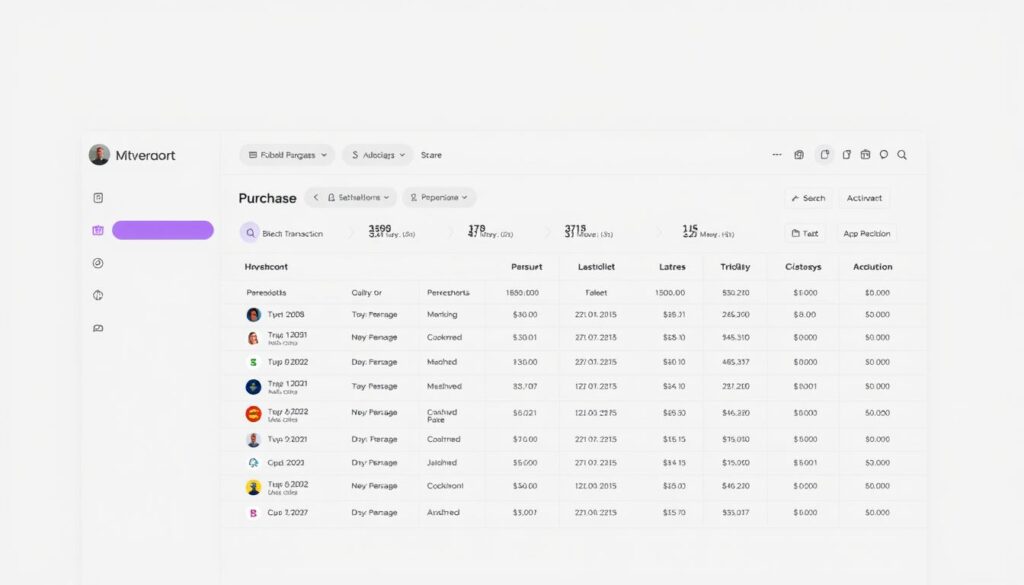Open the Adociars dropdown
The height and width of the screenshot is (585, 1024).
point(378,155)
